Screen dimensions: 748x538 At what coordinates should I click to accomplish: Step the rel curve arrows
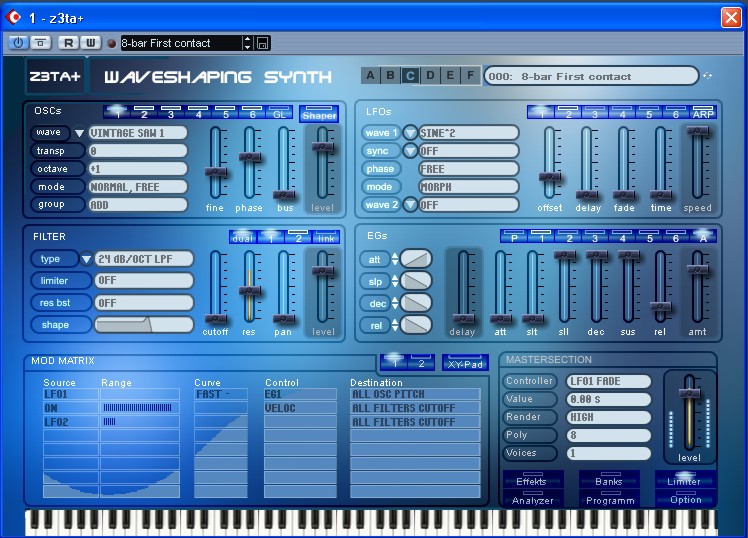coord(395,325)
